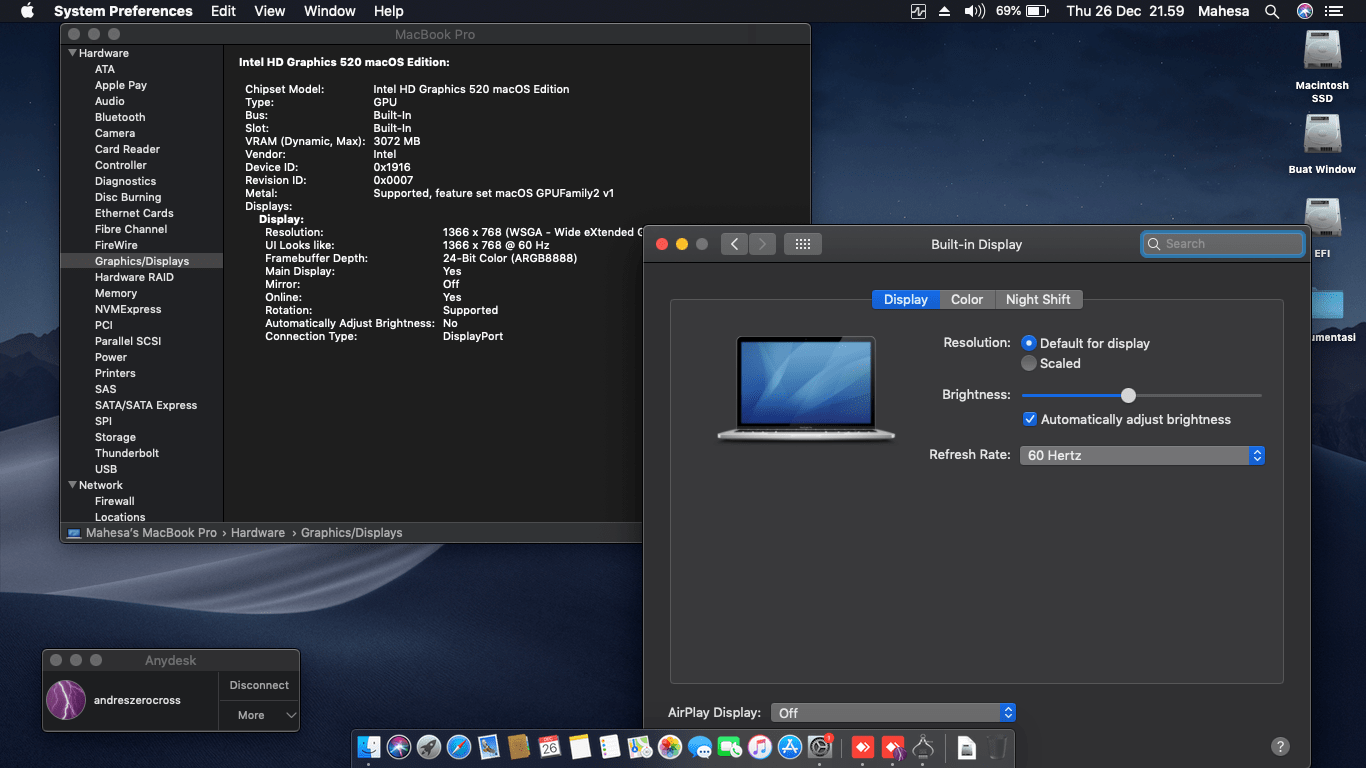Toggle Automatically adjust brightness checkbox
Screen dimensions: 1366x768
pos(1030,419)
